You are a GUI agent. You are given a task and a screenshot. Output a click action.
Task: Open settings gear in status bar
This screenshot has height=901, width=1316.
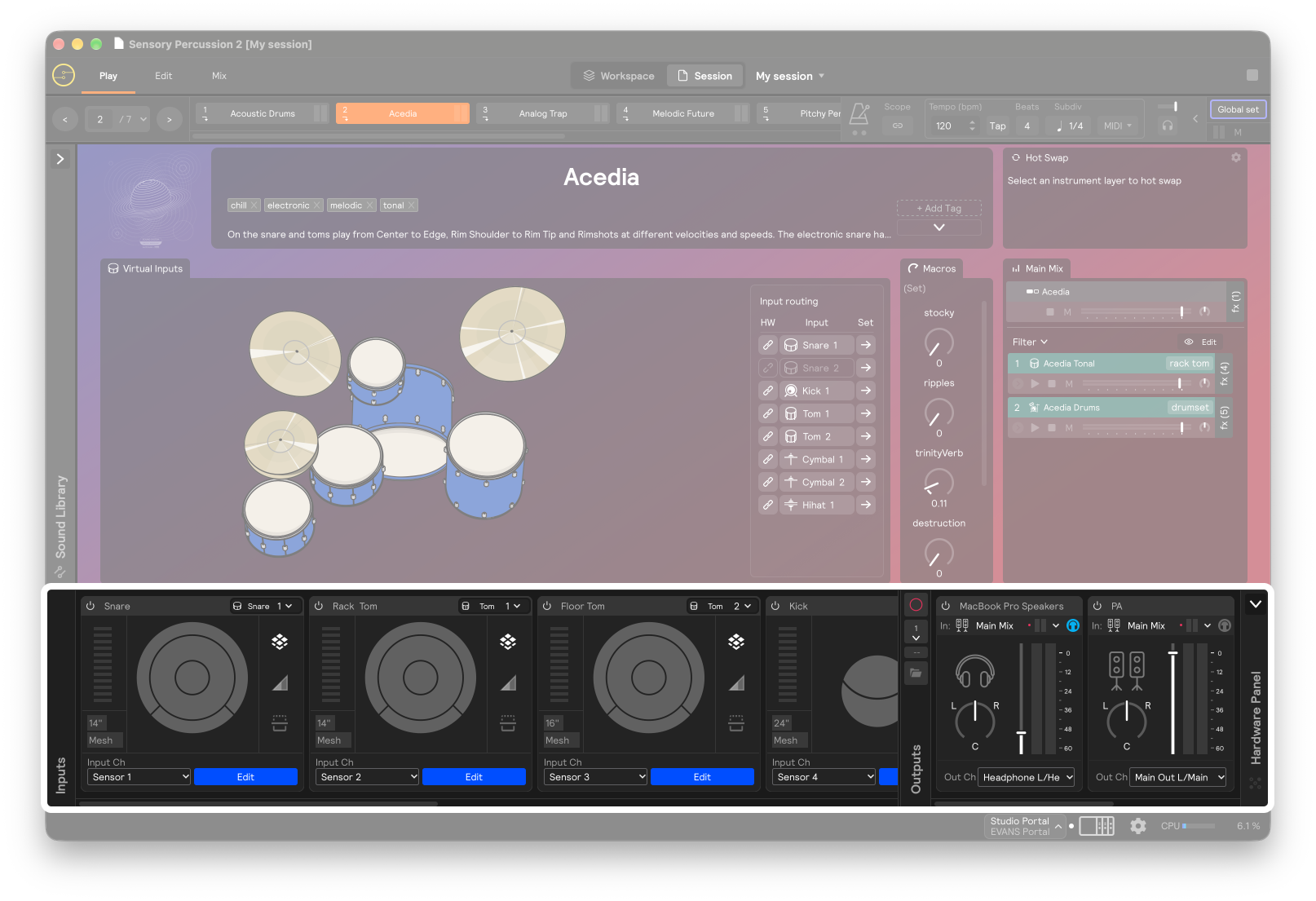[1138, 826]
